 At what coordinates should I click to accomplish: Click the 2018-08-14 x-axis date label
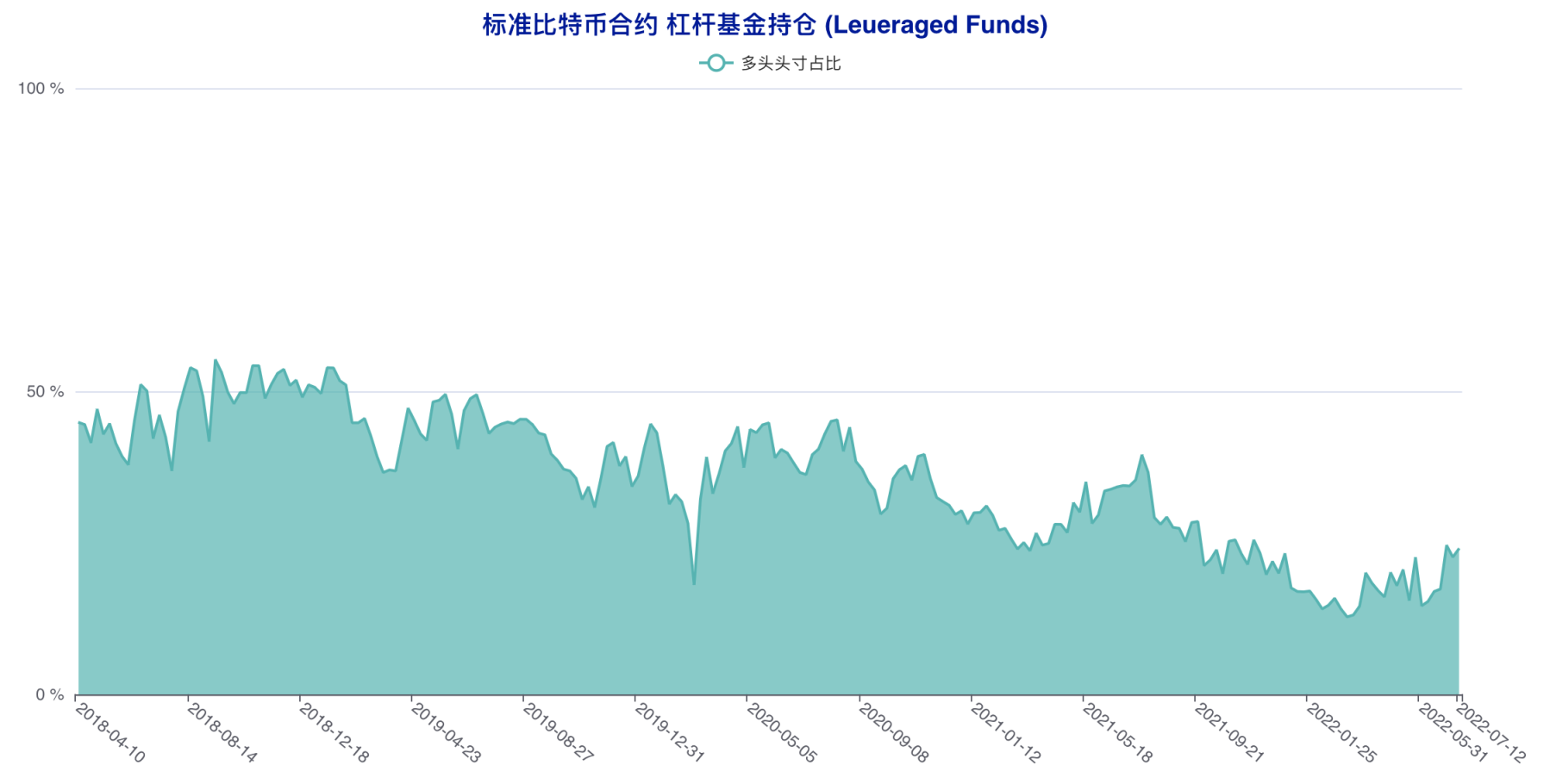tap(222, 733)
